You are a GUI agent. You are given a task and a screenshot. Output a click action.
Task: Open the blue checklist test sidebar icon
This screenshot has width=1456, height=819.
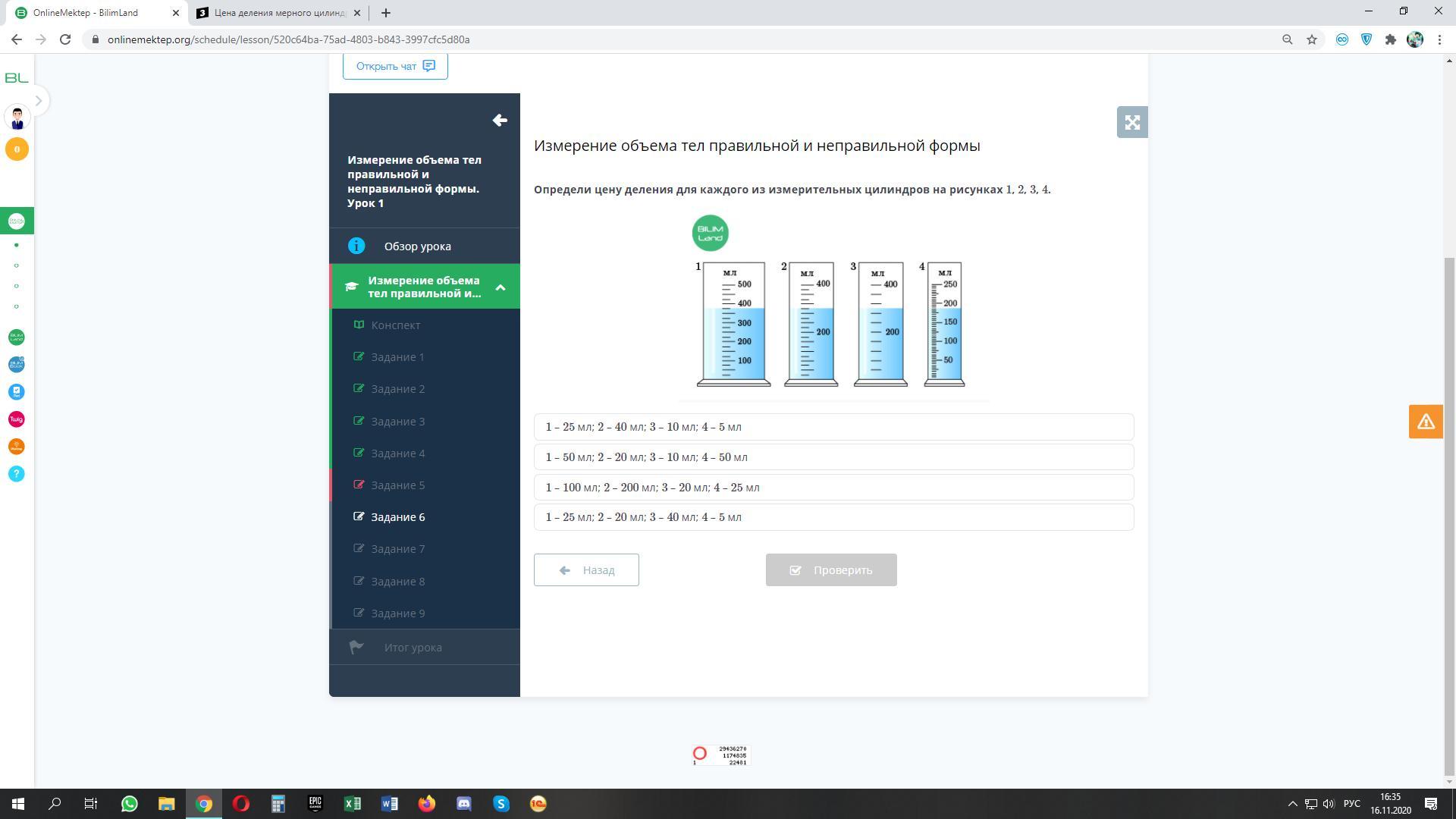16,392
